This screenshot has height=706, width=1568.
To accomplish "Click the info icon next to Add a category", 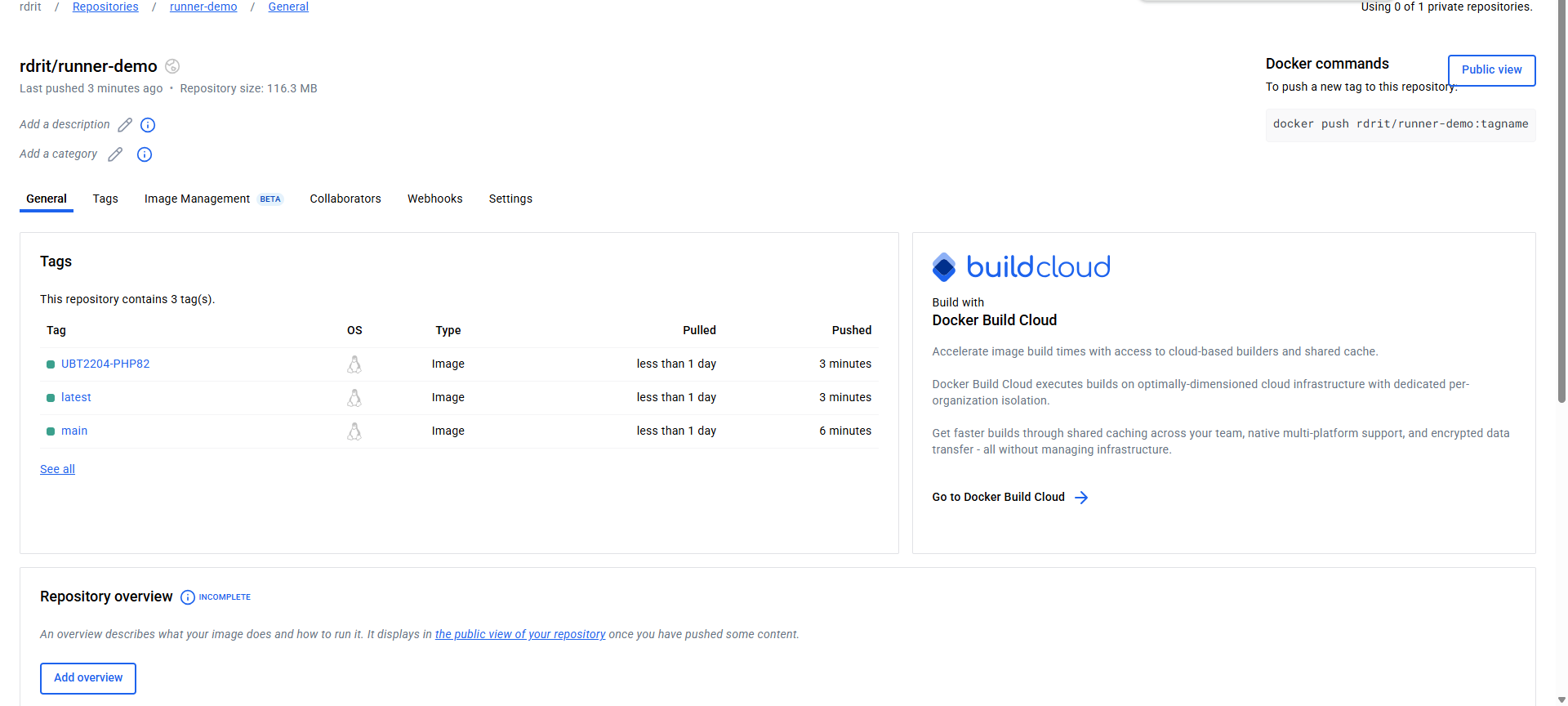I will tap(145, 154).
